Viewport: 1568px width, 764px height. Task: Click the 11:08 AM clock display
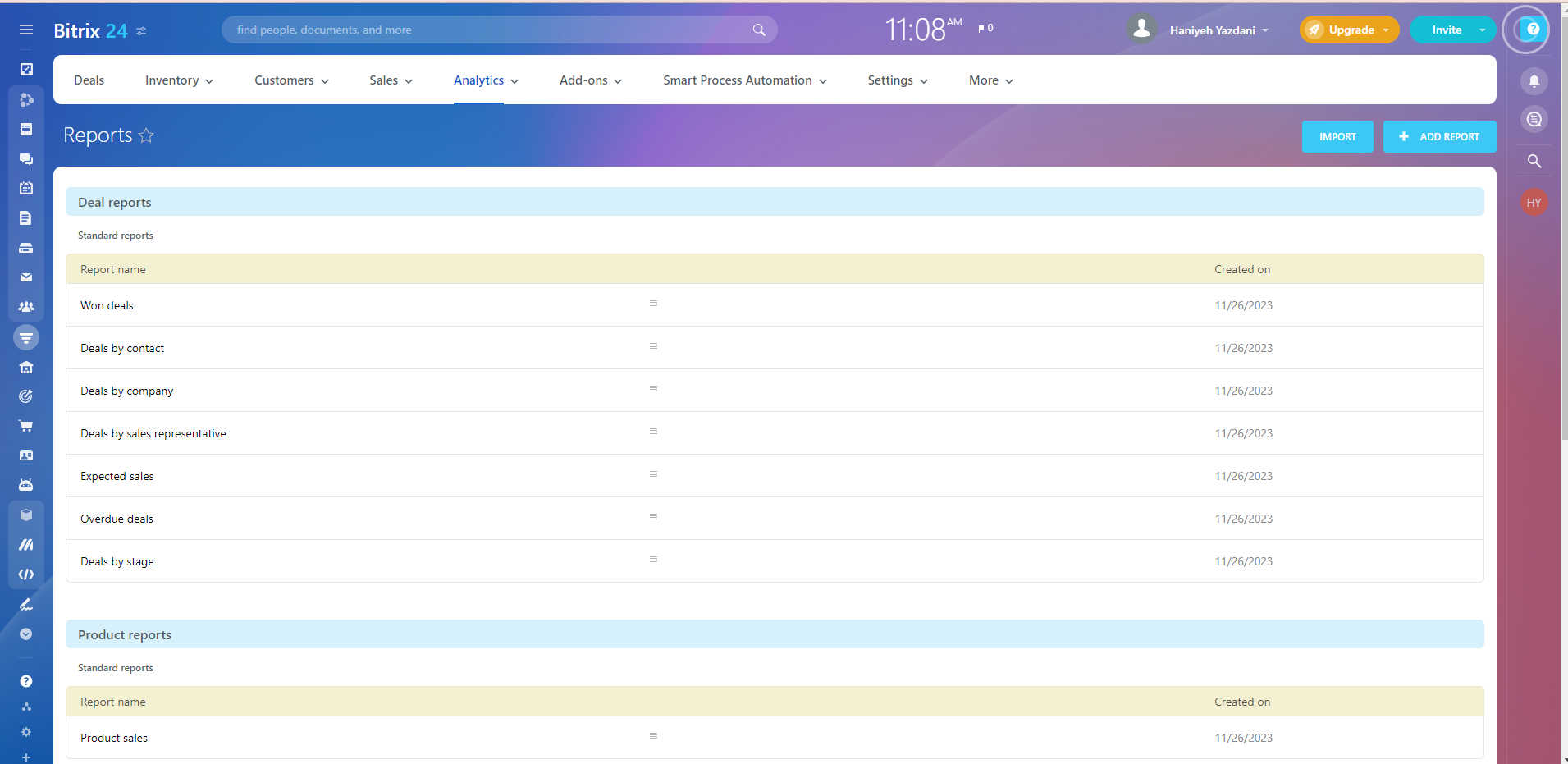click(923, 30)
